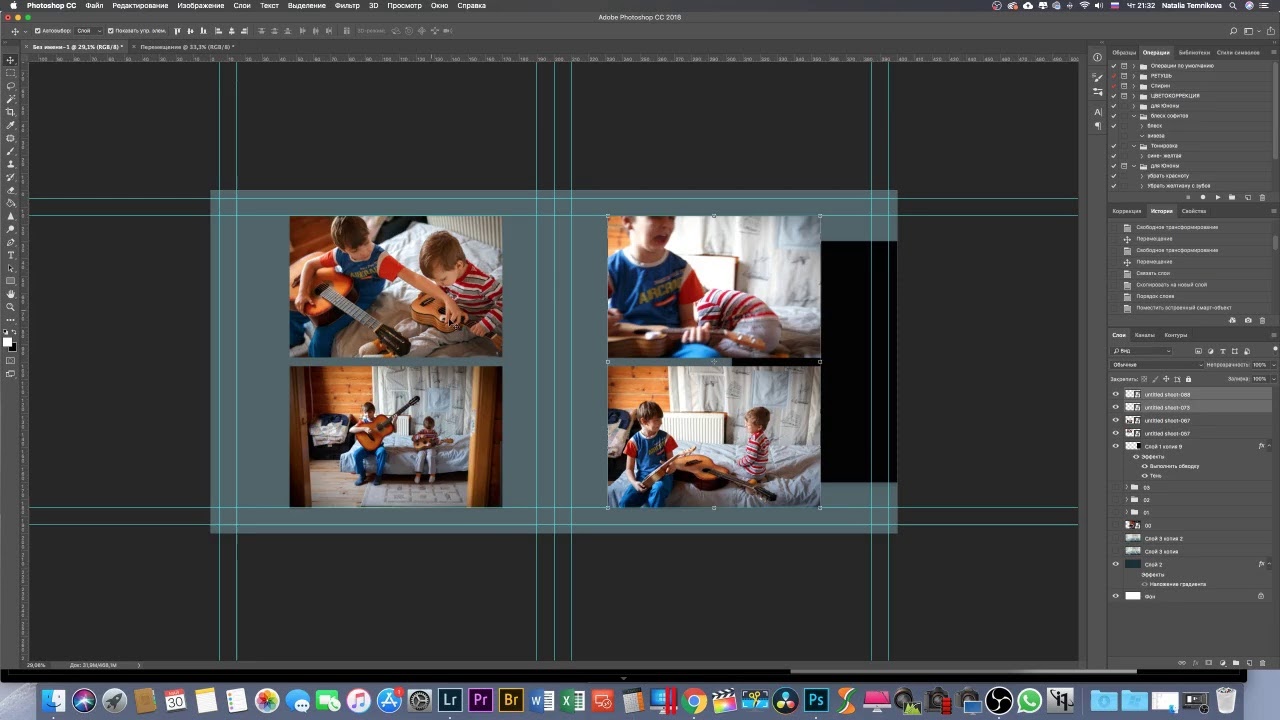
Task: Create new snapshot camera icon in История
Action: click(x=1247, y=320)
